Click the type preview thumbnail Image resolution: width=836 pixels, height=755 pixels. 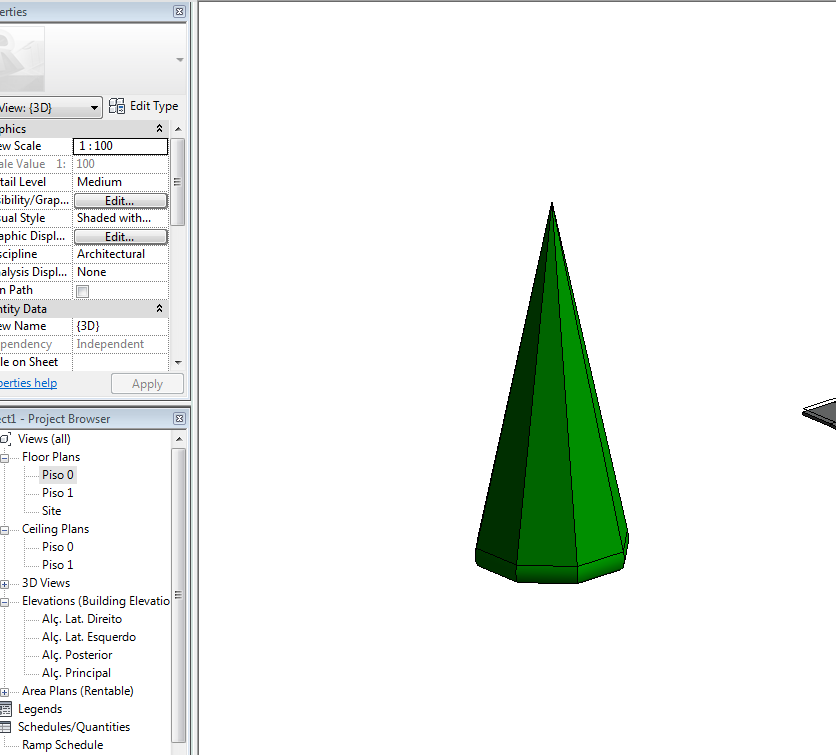pos(21,59)
